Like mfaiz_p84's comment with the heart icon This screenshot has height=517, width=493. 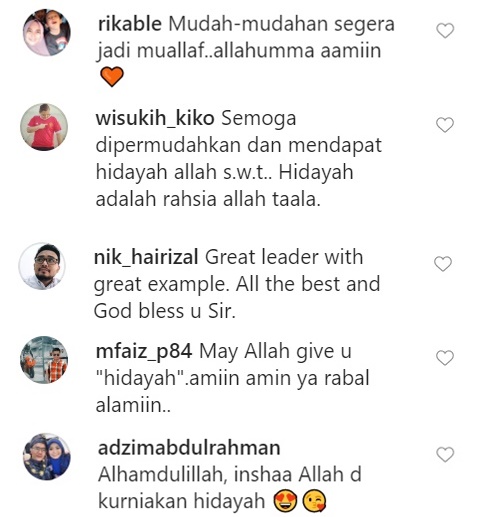[445, 358]
